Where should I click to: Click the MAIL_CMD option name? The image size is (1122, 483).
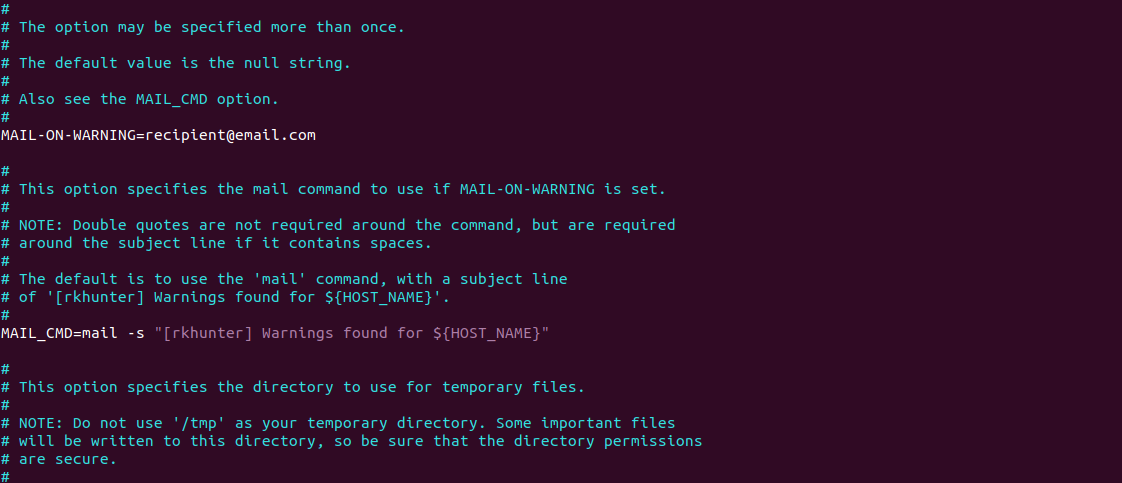pyautogui.click(x=36, y=333)
